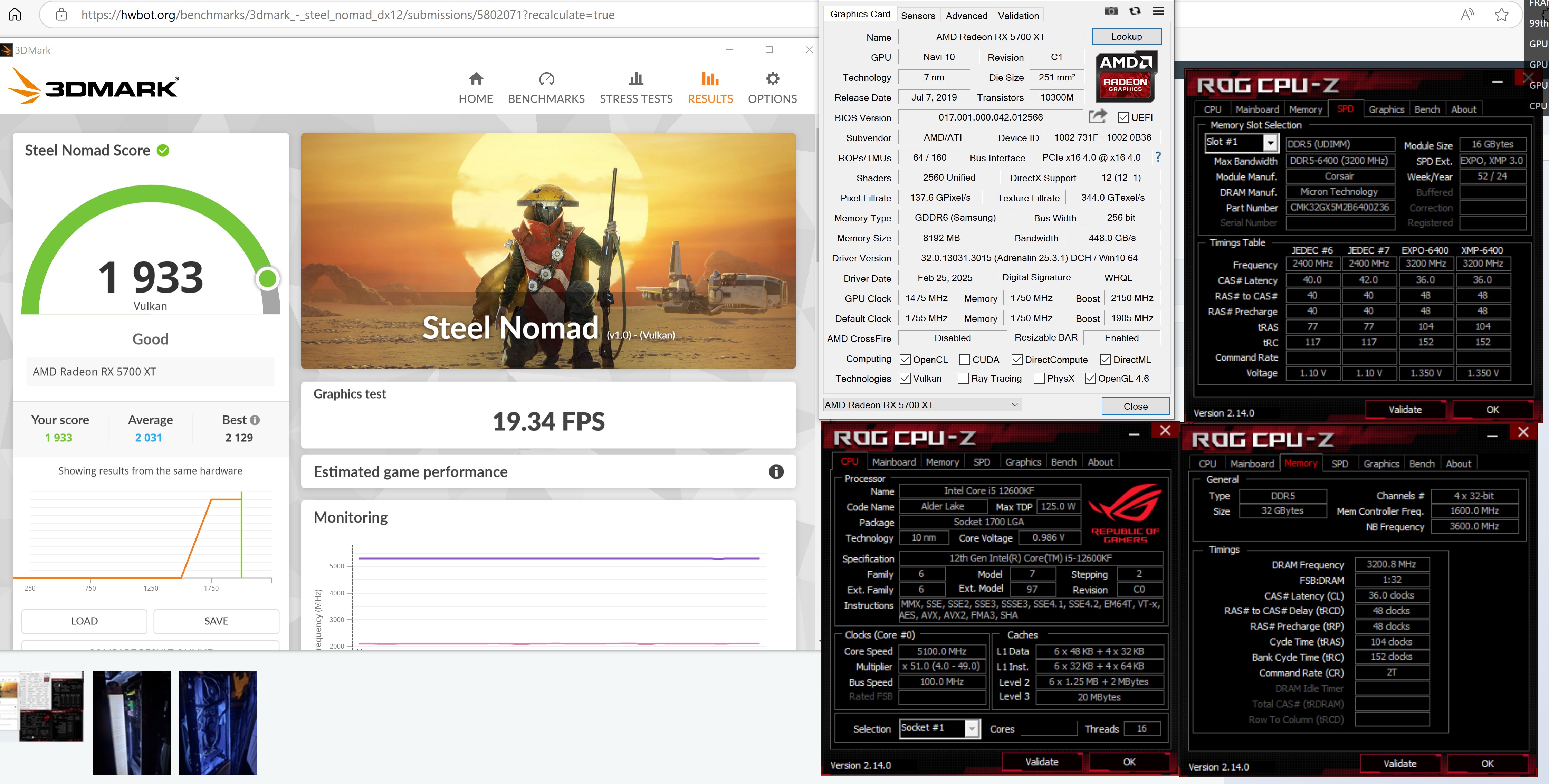Open 3DMark STRESS TESTS icon
The image size is (1549, 784).
click(635, 79)
